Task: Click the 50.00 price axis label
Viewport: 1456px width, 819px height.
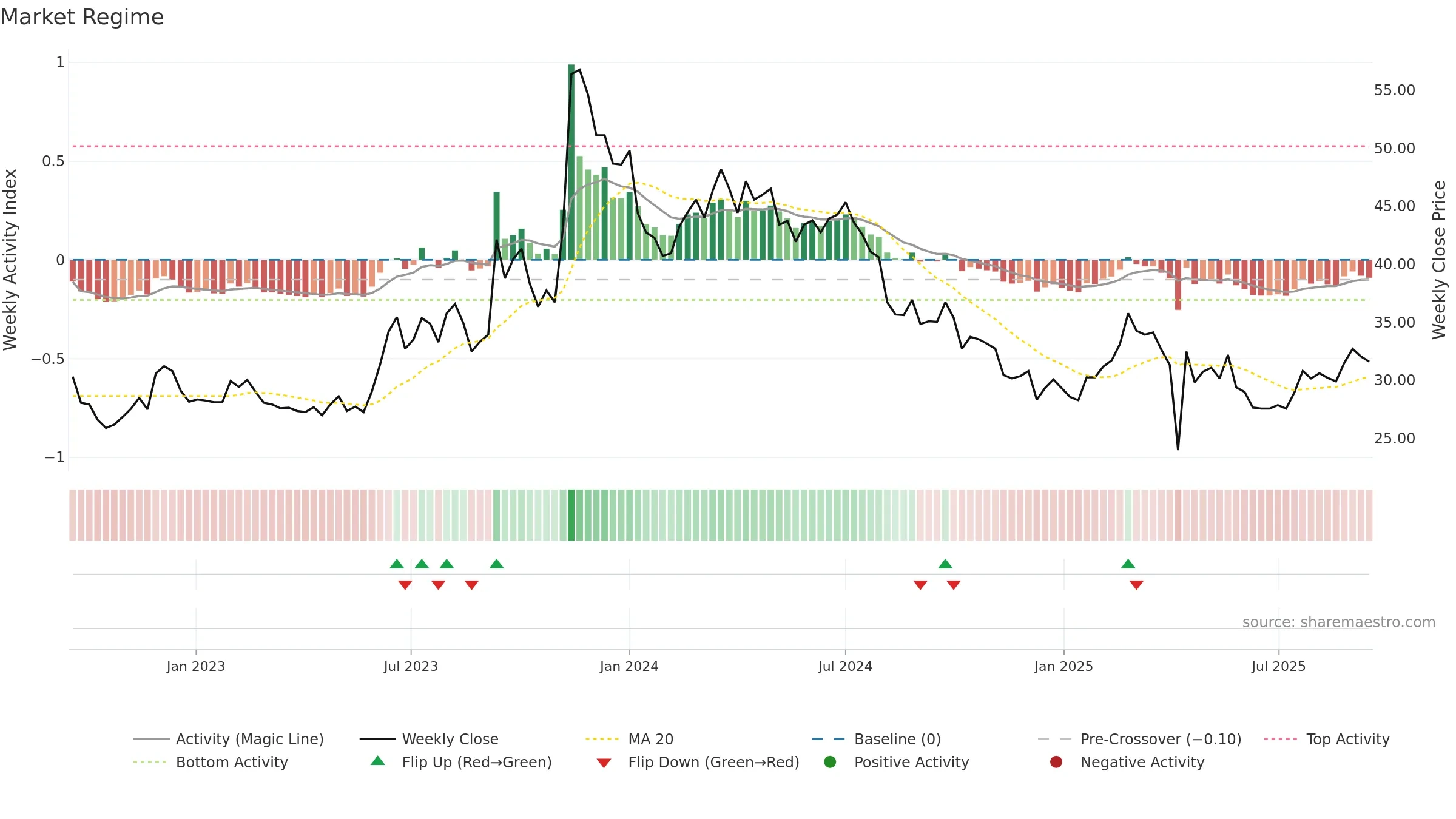Action: (x=1395, y=149)
